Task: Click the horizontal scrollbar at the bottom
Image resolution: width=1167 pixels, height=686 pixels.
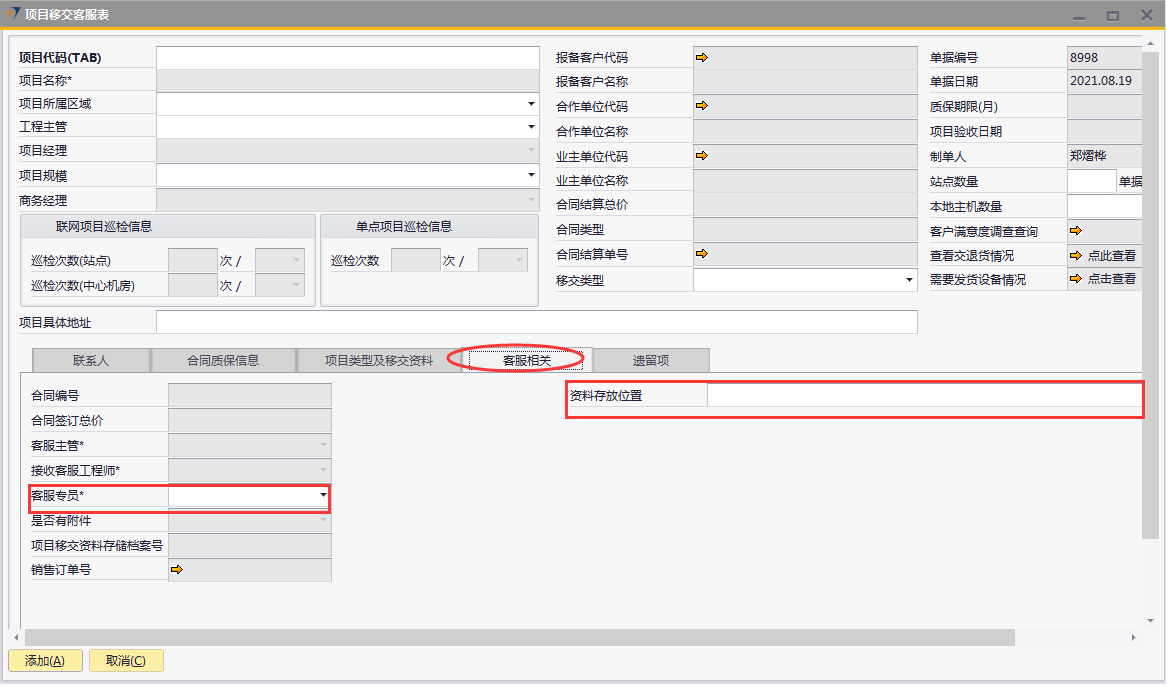Action: (520, 638)
